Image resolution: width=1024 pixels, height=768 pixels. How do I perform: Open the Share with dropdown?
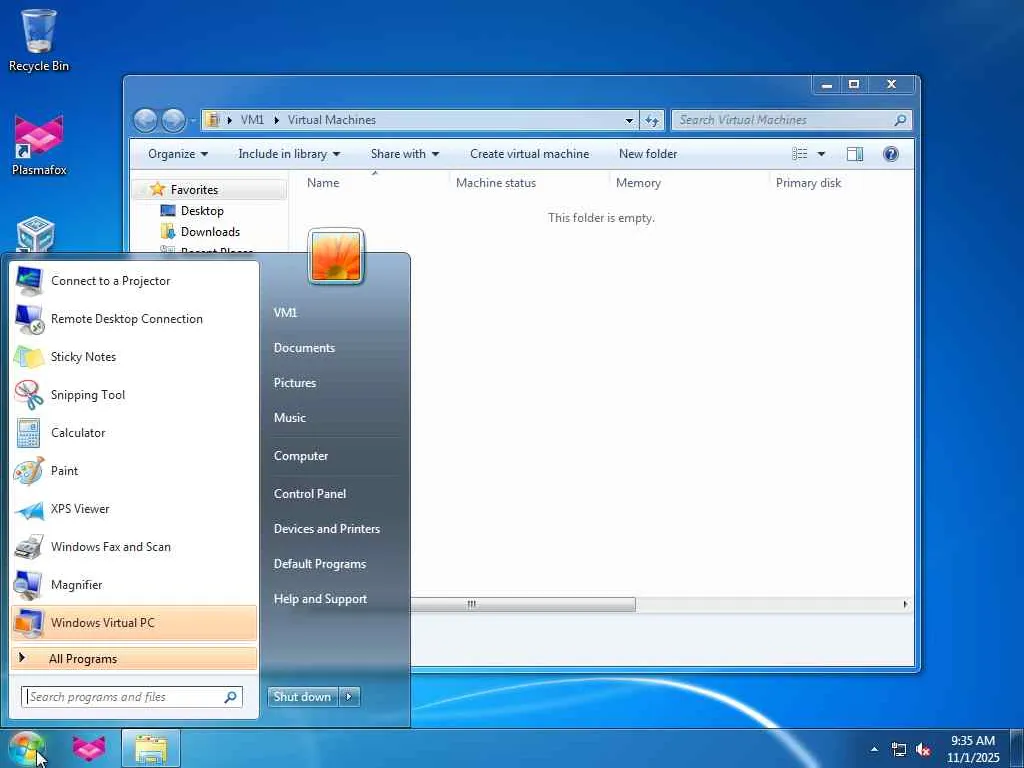coord(405,154)
